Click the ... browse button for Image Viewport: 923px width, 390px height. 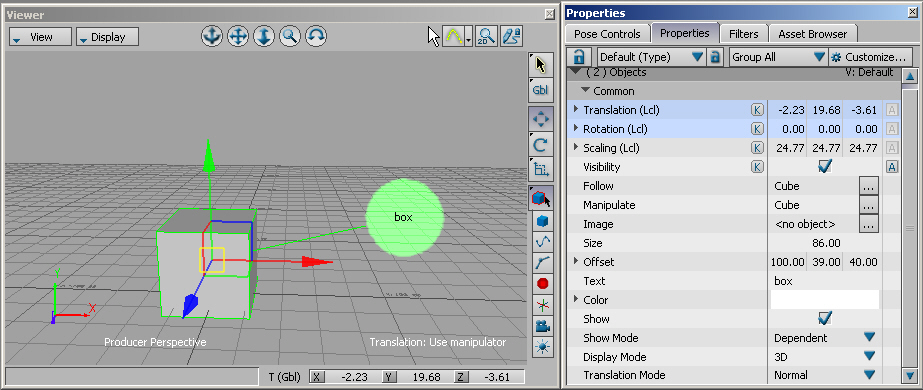click(869, 224)
